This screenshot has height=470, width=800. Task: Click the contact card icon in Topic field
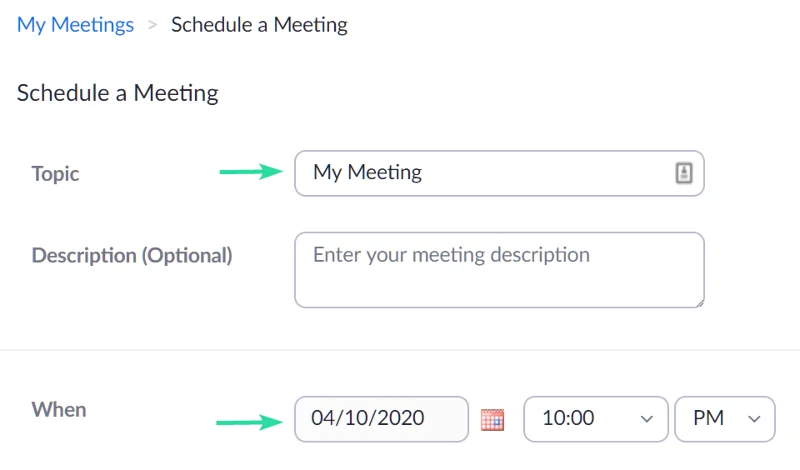point(684,173)
